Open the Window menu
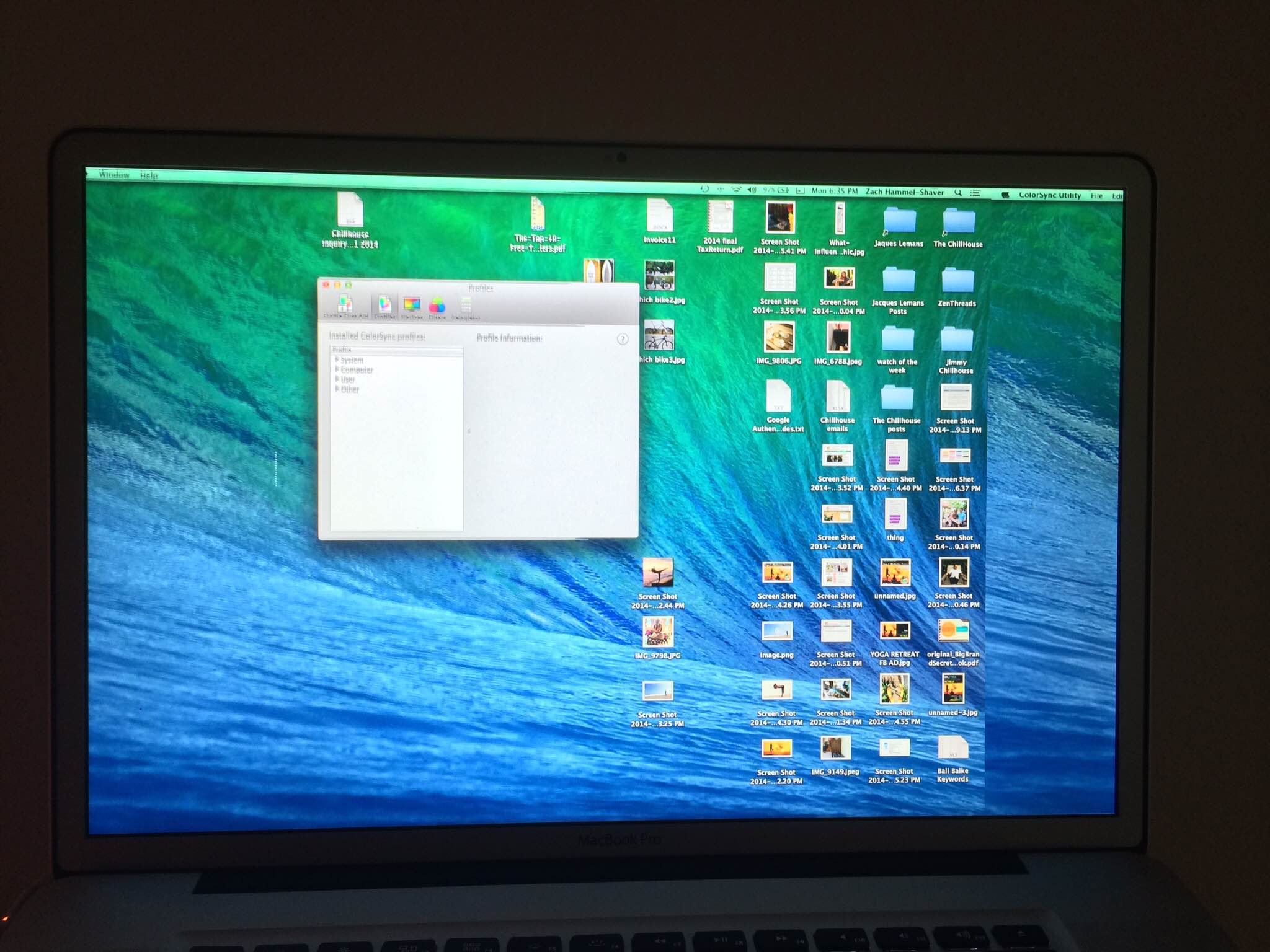1270x952 pixels. click(114, 175)
